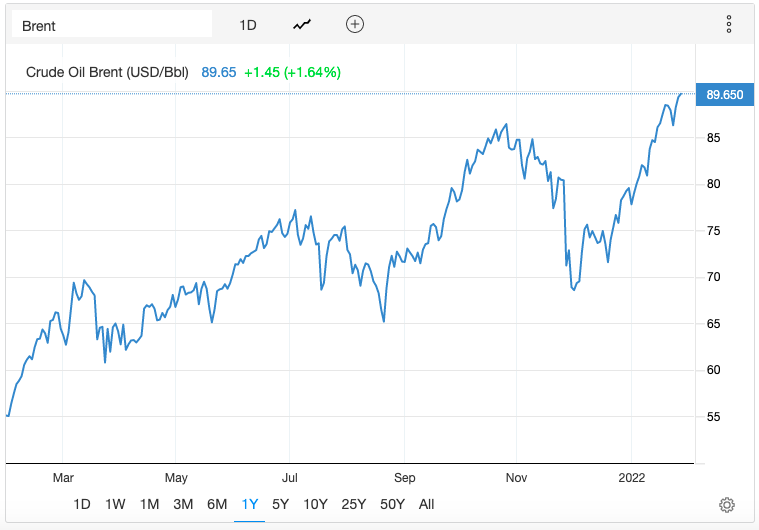
Task: Choose the 6M time range
Action: tap(216, 504)
